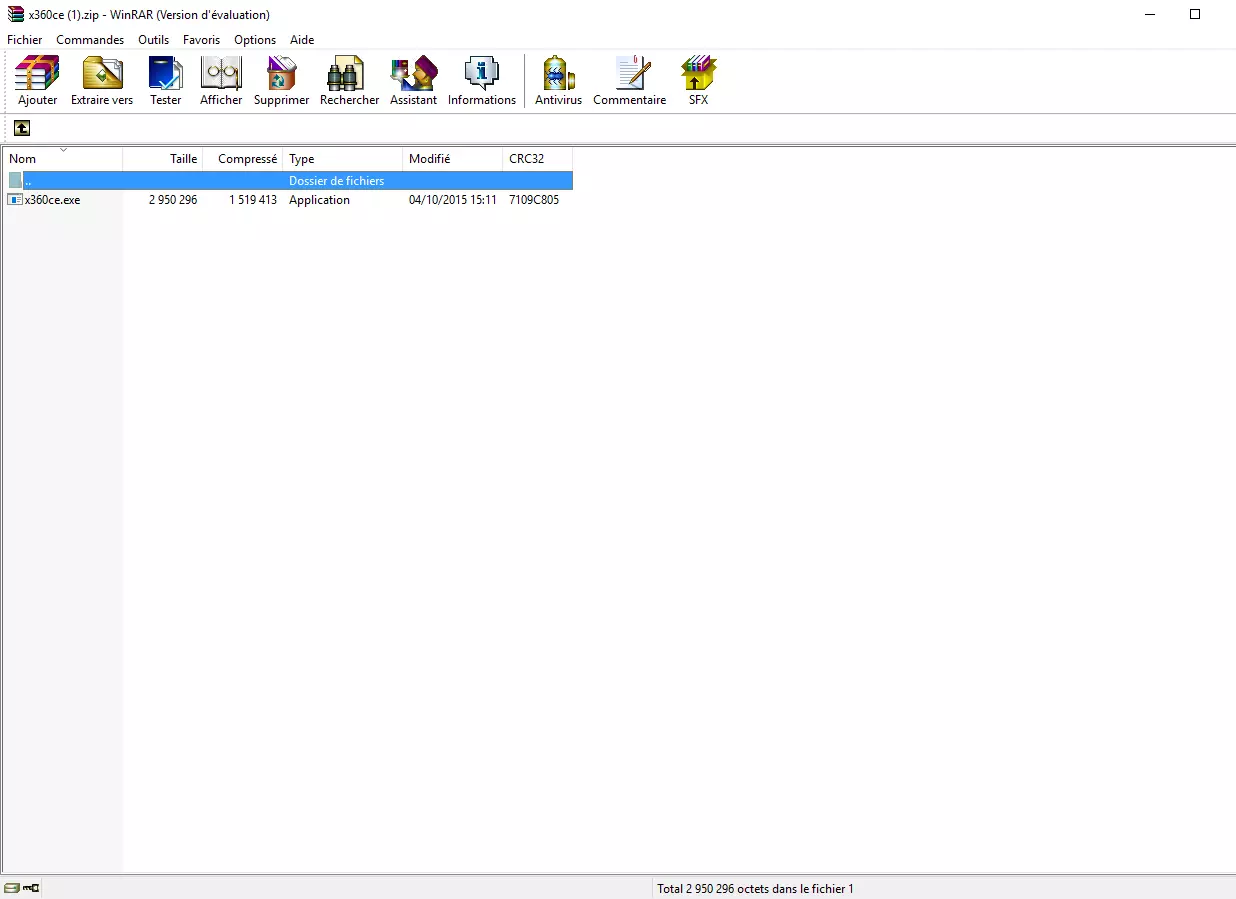
Task: Open the Afficher file viewer icon
Action: coord(221,73)
